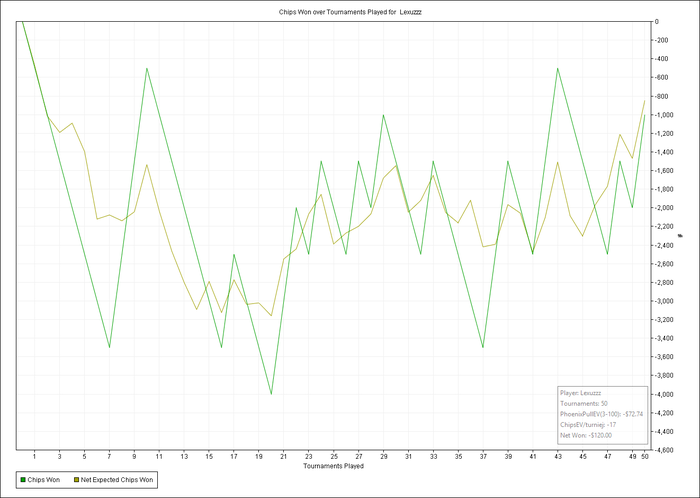Click the green line peak at tournament 10
This screenshot has height=498, width=700.
pyautogui.click(x=146, y=68)
